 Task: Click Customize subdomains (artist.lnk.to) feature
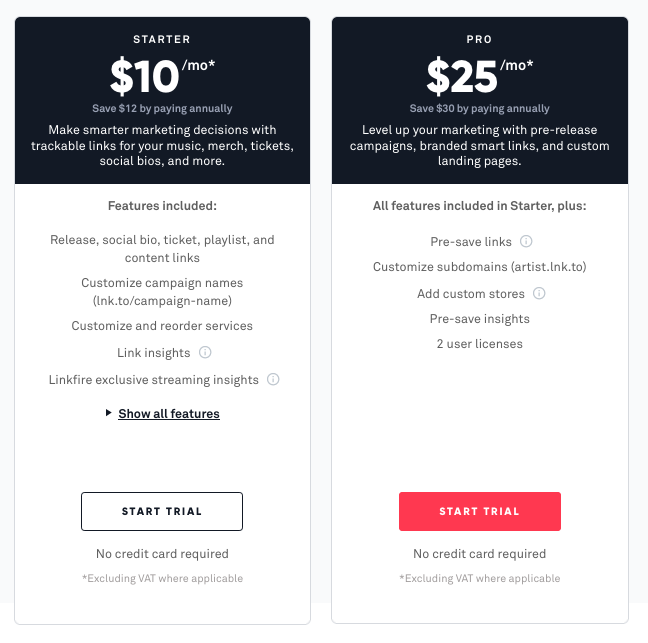(x=479, y=267)
